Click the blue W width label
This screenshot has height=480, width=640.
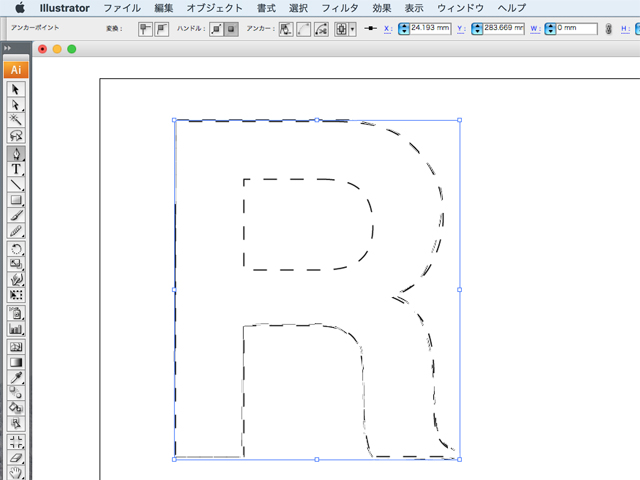[x=536, y=29]
